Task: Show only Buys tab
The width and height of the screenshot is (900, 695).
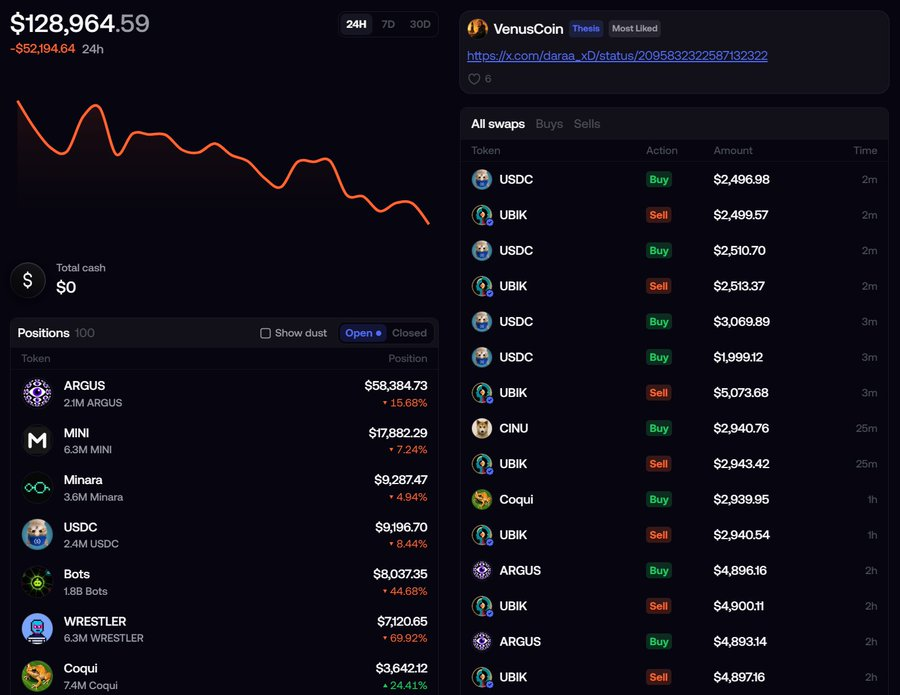Action: 549,124
